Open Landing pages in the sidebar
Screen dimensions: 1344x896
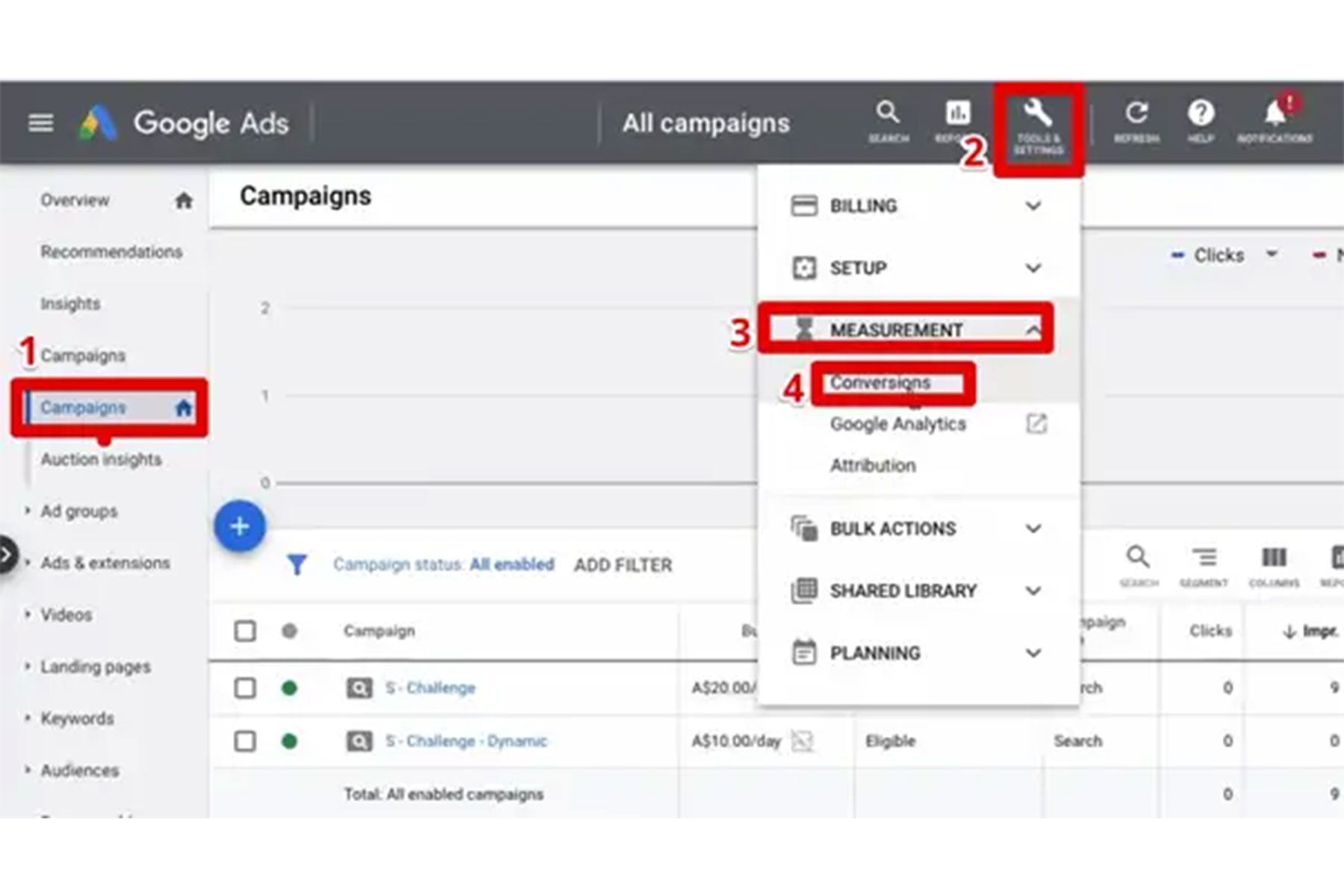coord(95,667)
